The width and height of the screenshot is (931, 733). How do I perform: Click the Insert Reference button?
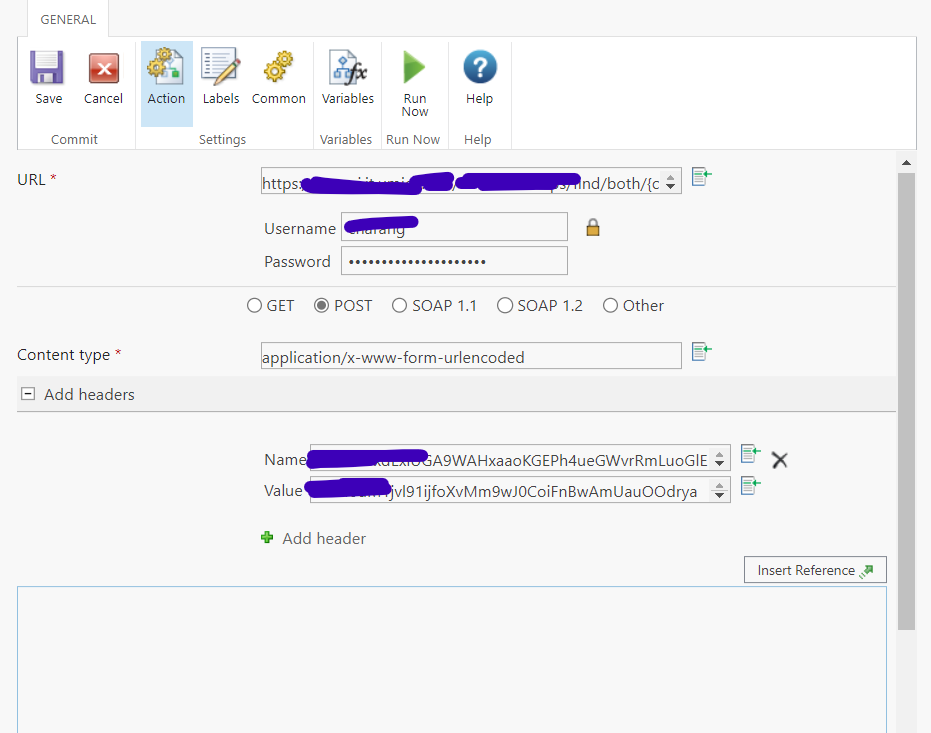click(815, 570)
